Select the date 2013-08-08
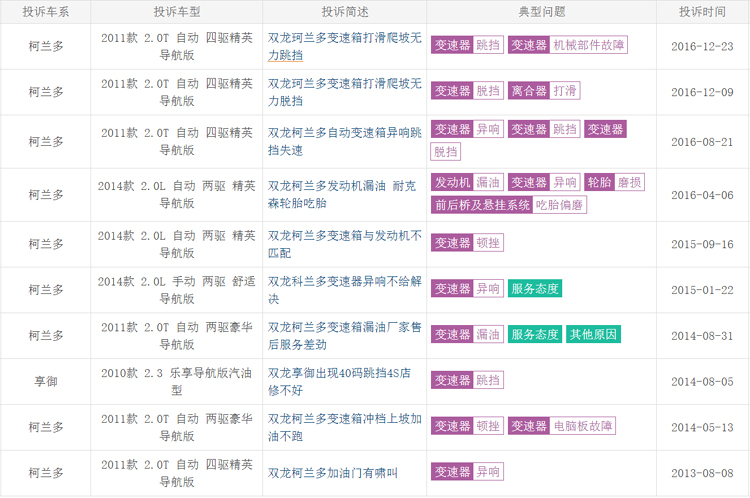 click(702, 474)
